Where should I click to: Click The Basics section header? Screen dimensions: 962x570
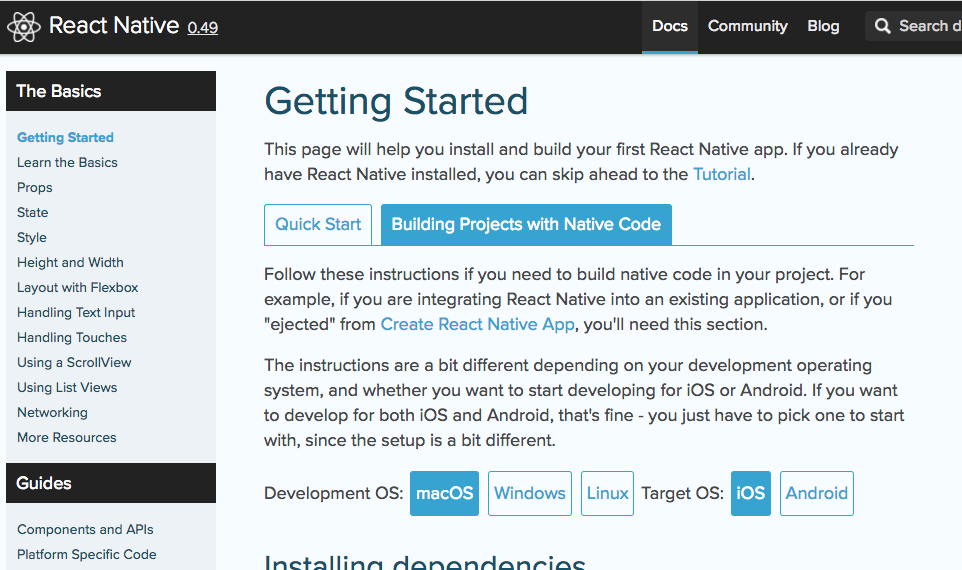(111, 91)
